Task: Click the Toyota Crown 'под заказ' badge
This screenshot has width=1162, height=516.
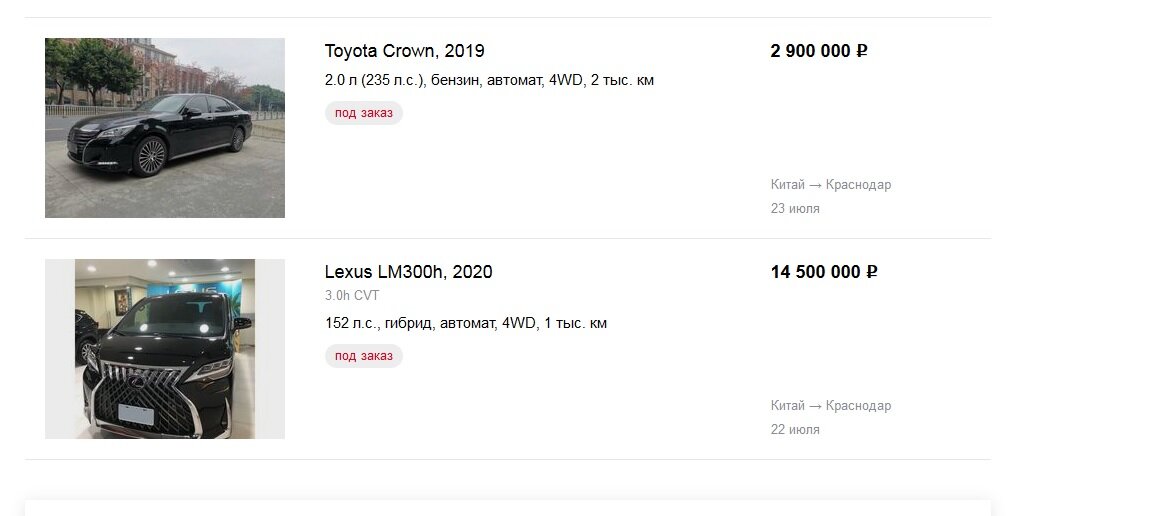Action: pos(364,113)
